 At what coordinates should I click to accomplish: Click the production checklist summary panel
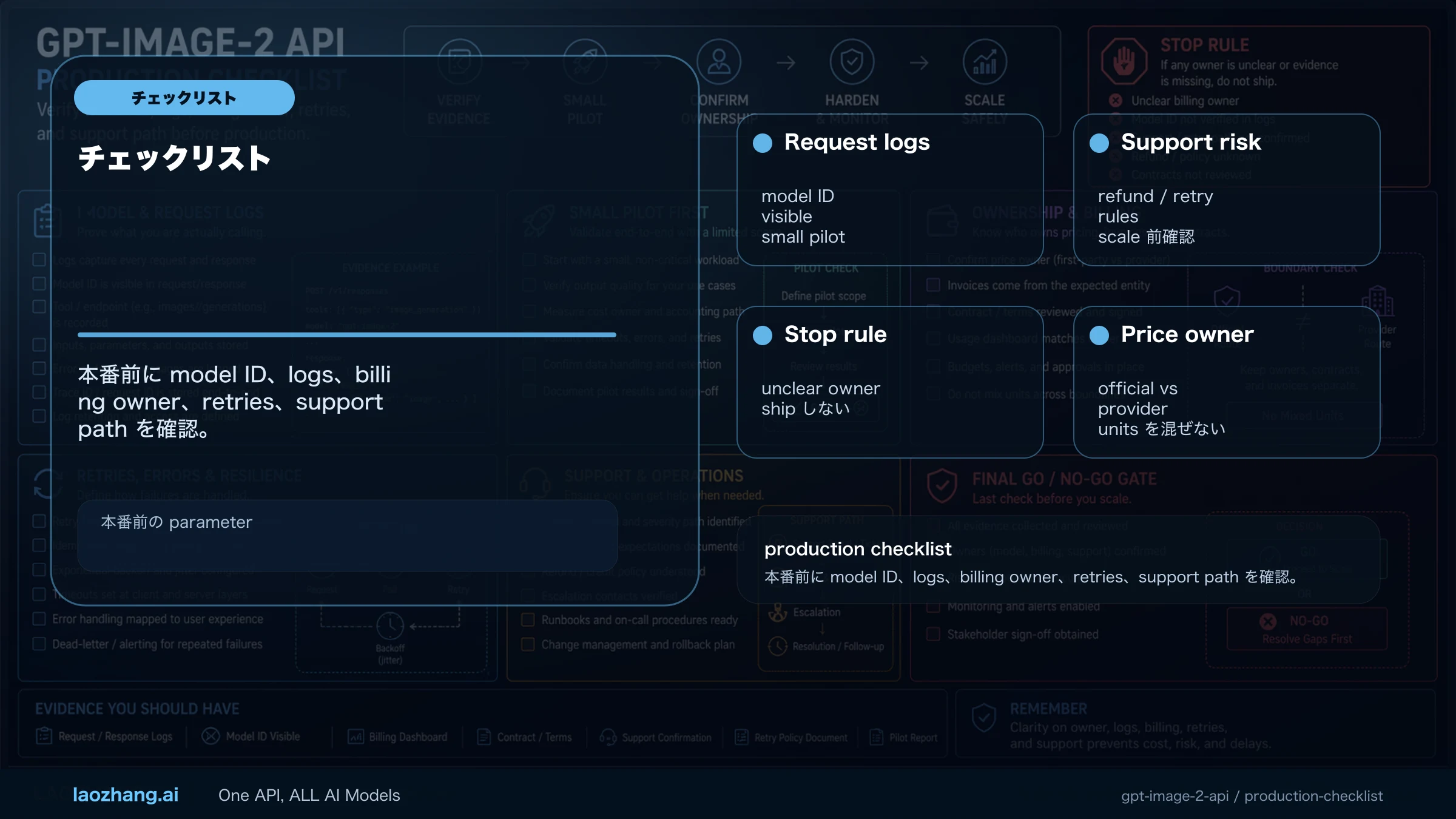pyautogui.click(x=1059, y=561)
